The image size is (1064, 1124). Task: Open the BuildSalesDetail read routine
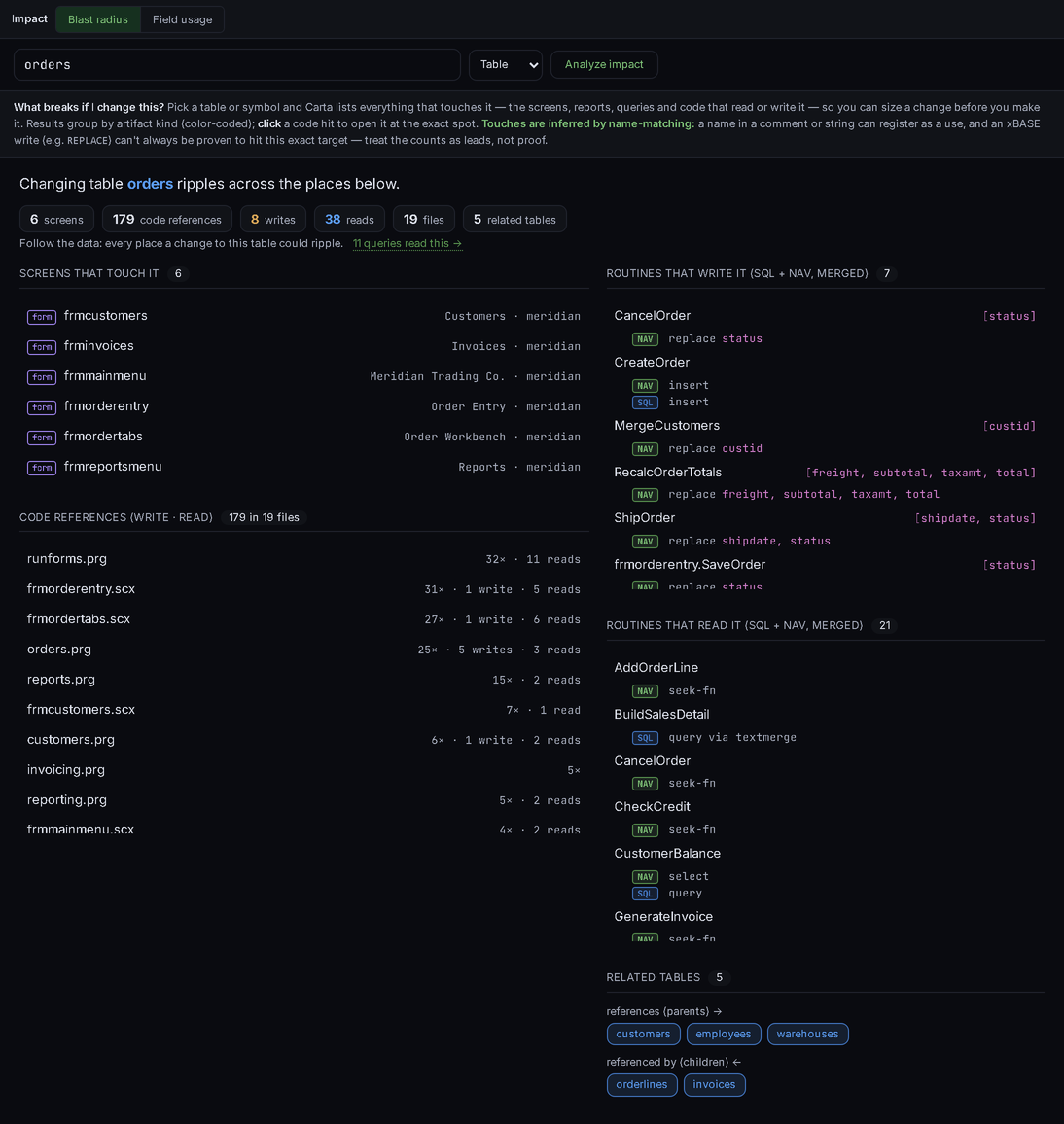tap(661, 714)
